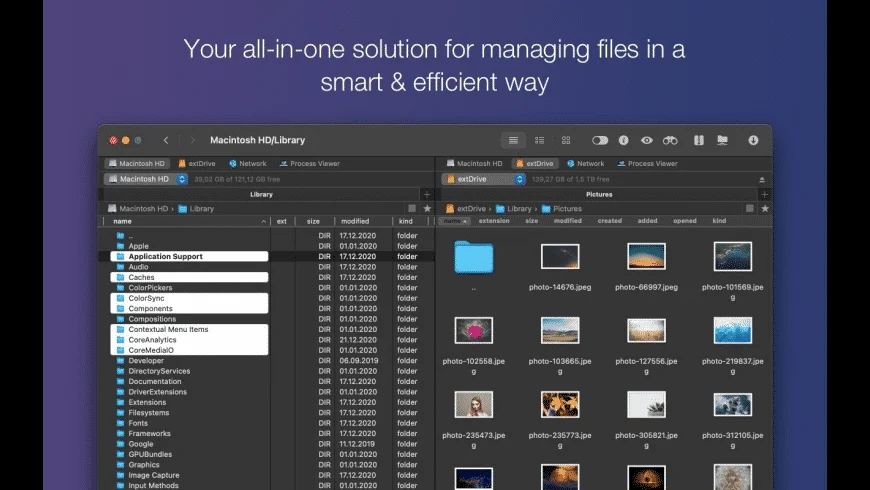Click the archive compress icon
Screen dimensions: 870x490
coord(699,140)
